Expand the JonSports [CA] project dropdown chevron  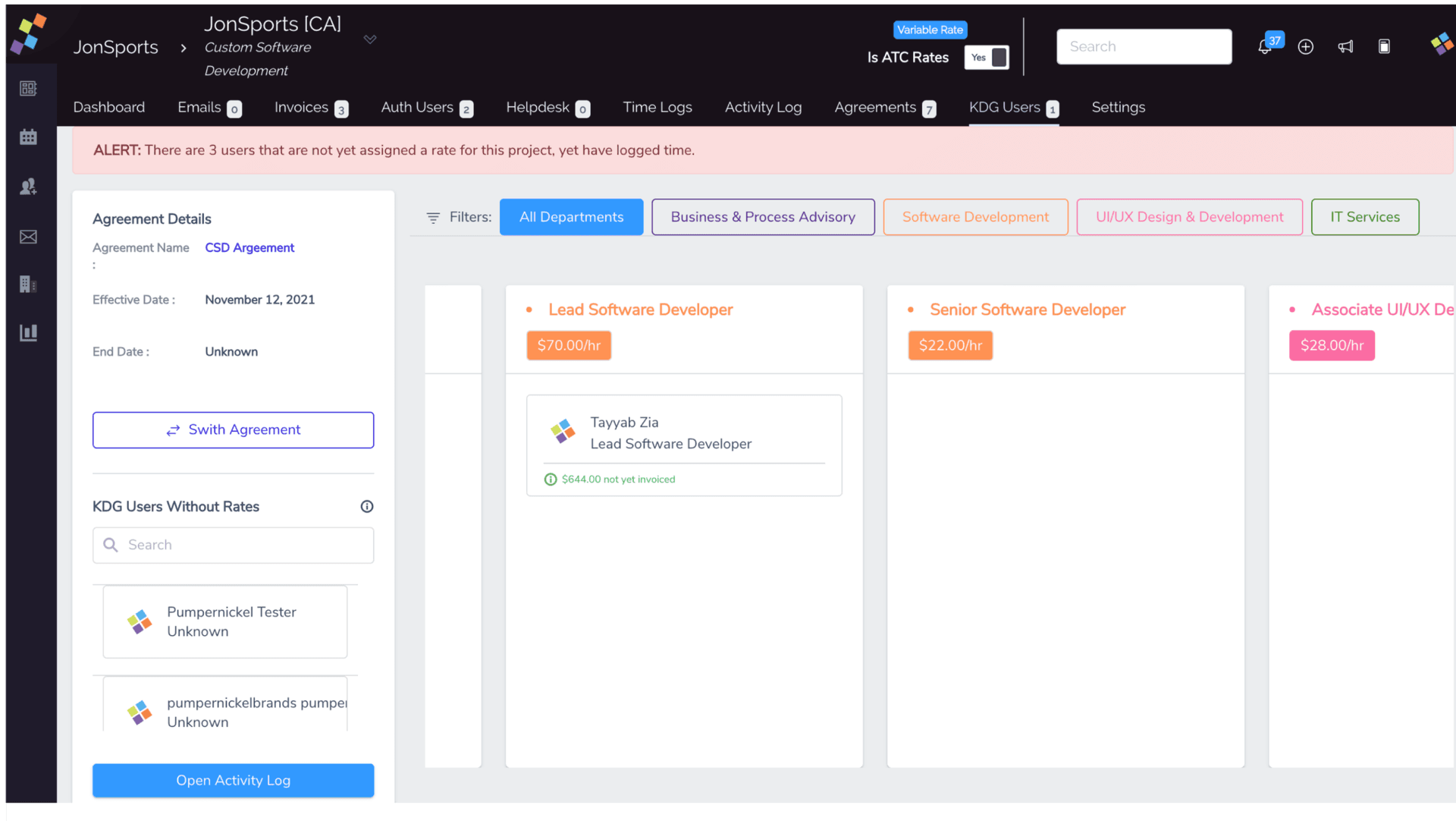click(370, 39)
